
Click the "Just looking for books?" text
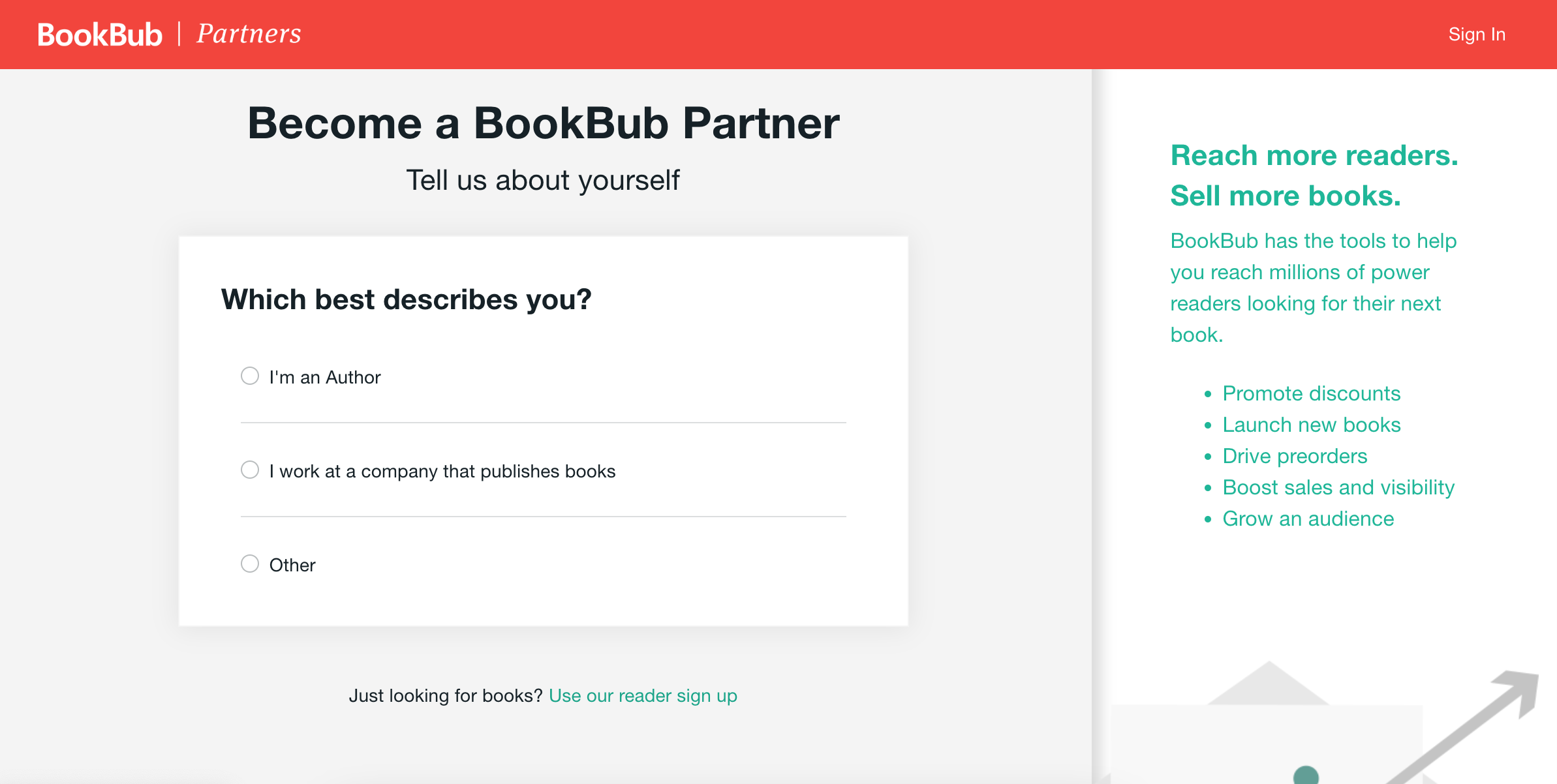[446, 695]
